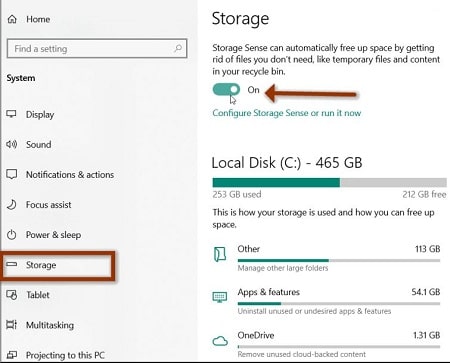Image resolution: width=450 pixels, height=363 pixels.
Task: Open Apps & features storage category
Action: pyautogui.click(x=326, y=301)
